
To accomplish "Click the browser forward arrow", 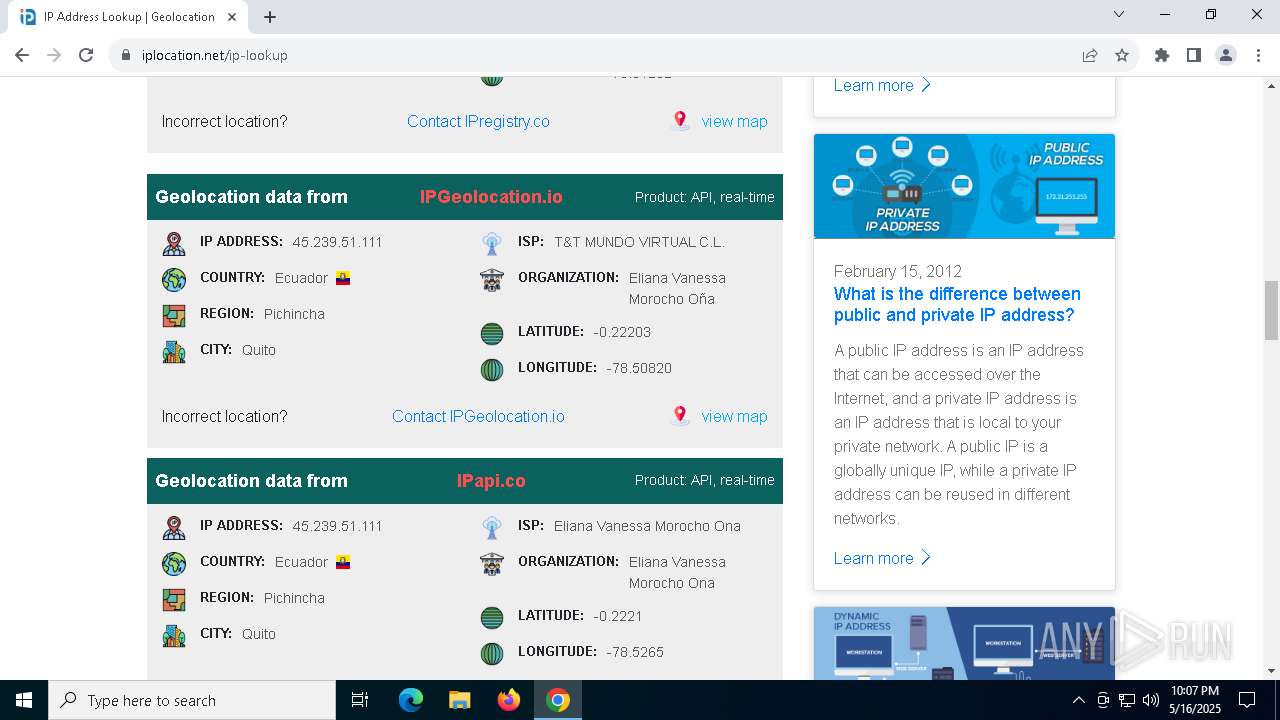I will (54, 55).
